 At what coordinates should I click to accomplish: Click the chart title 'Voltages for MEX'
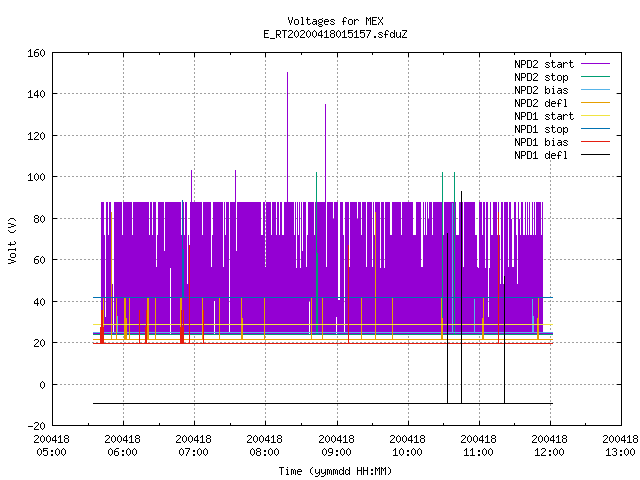click(335, 21)
